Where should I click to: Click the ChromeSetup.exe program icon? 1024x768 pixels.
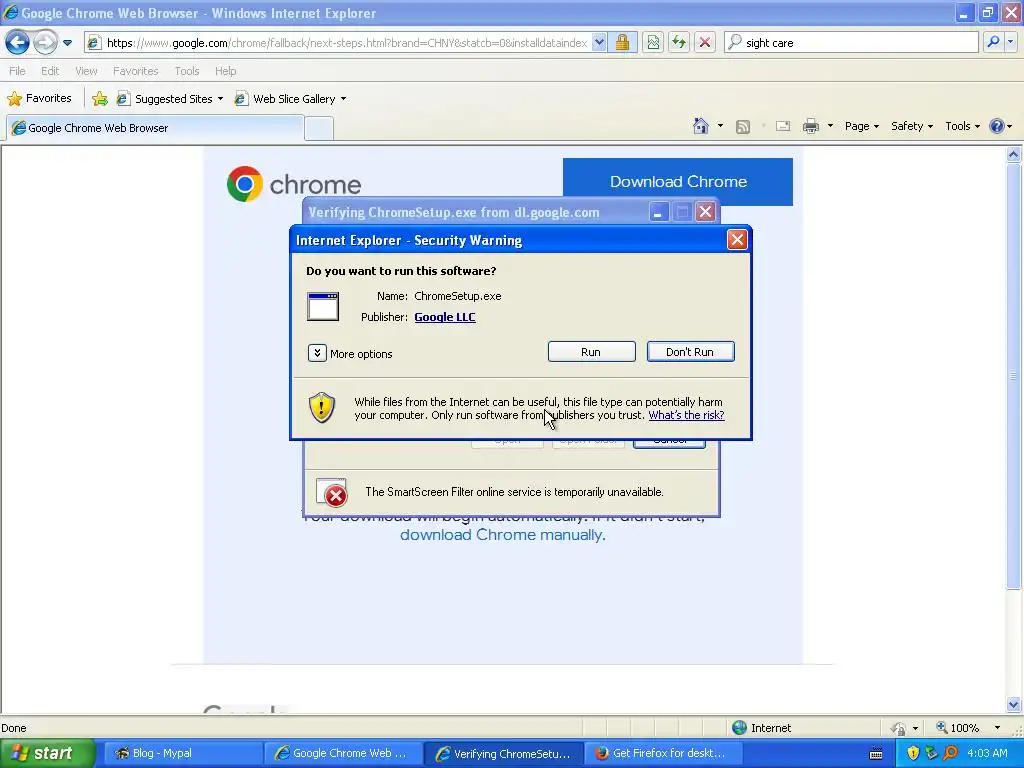tap(323, 306)
